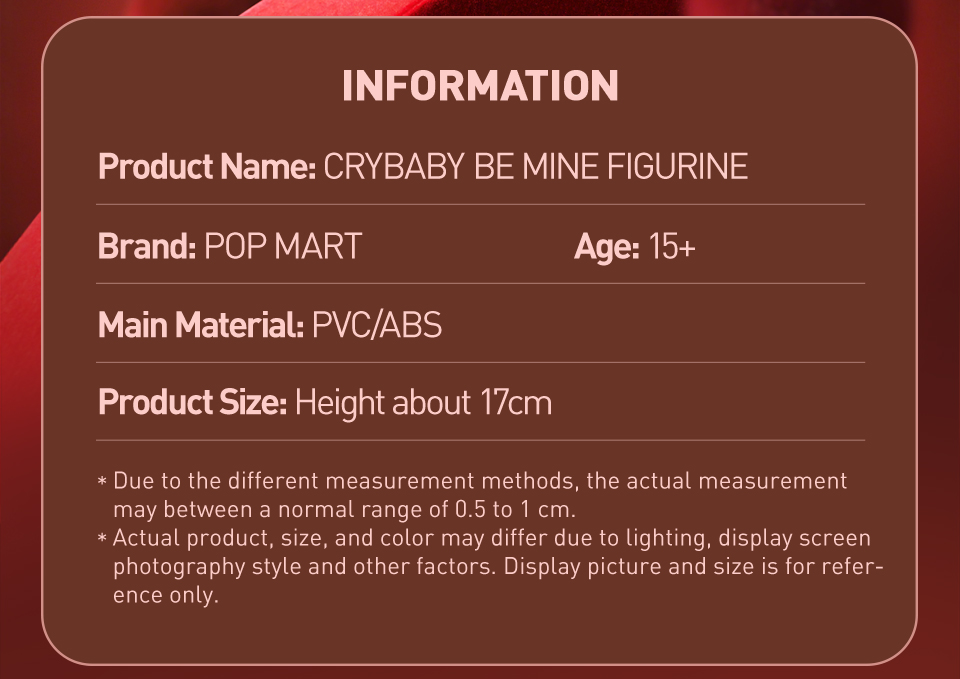Image resolution: width=960 pixels, height=679 pixels.
Task: Click the CRYBABY BE MINE FIGURINE text
Action: (536, 167)
